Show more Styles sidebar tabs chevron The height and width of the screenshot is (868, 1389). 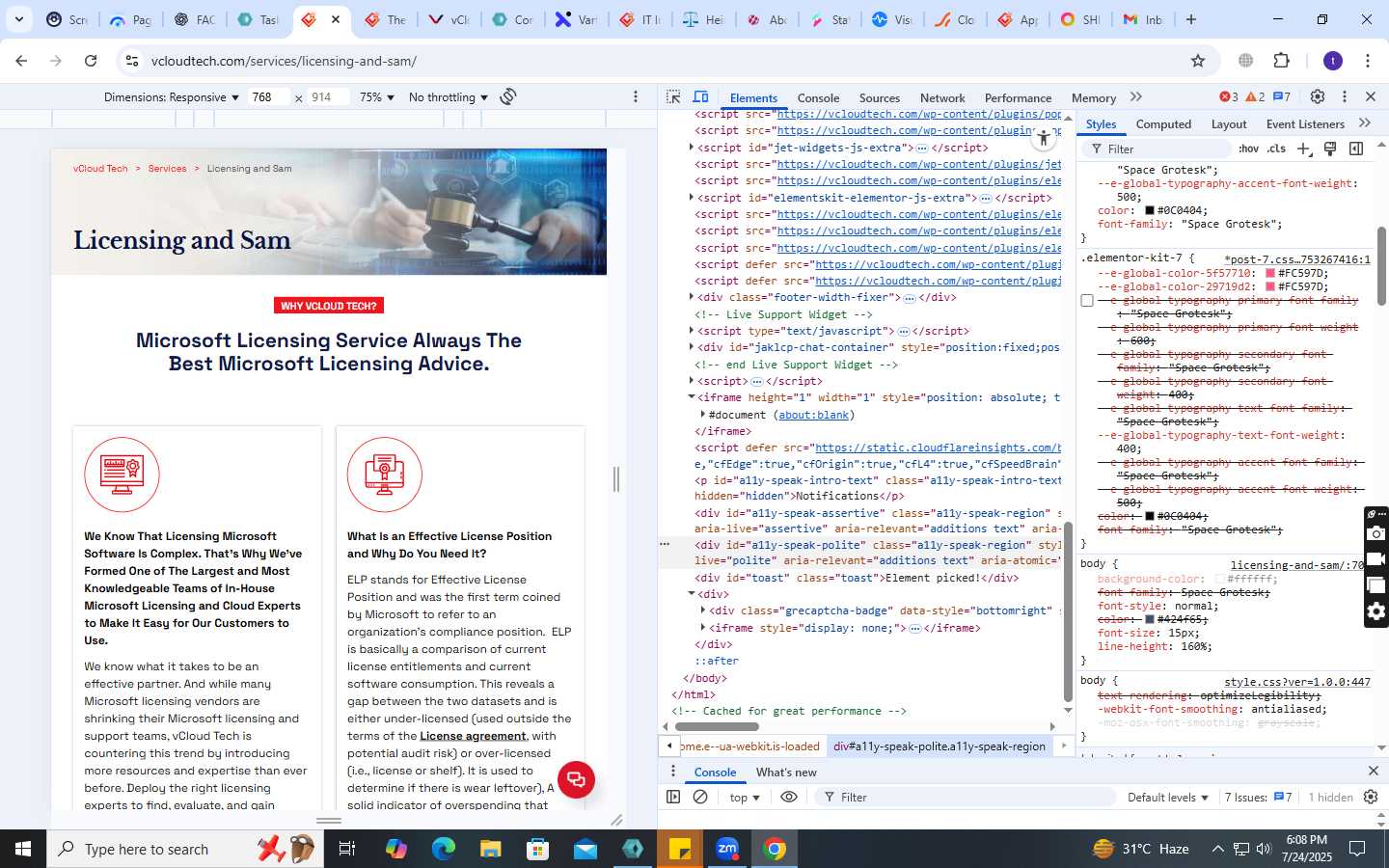click(x=1365, y=123)
